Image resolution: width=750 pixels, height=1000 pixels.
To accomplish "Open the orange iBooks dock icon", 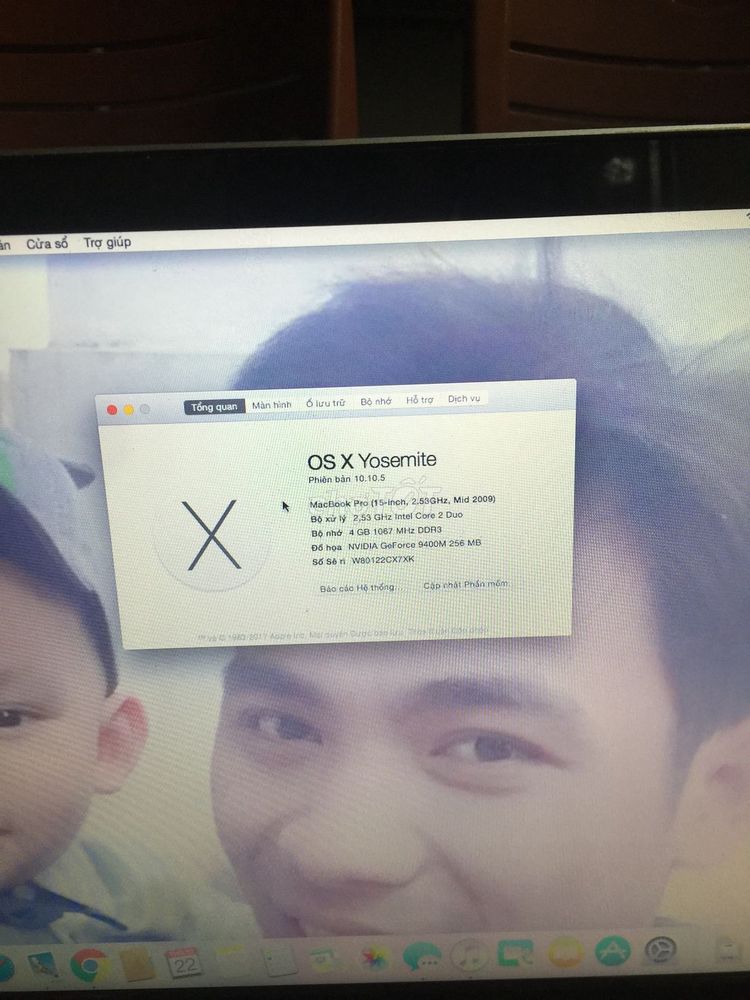I will (x=565, y=953).
